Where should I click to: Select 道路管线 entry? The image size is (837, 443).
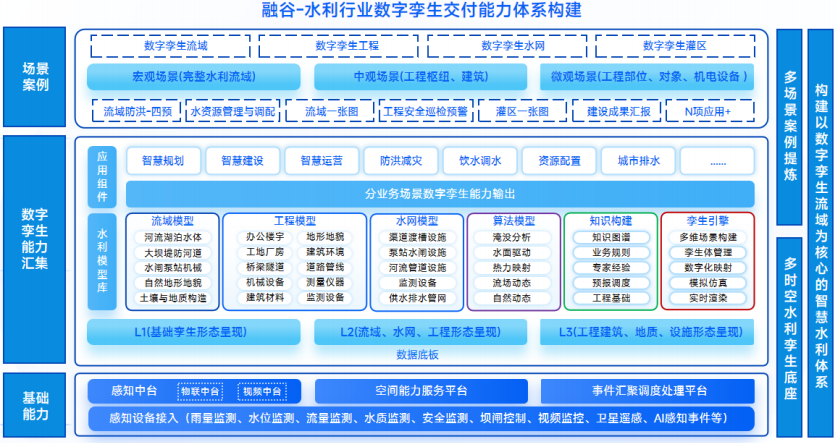coord(325,267)
